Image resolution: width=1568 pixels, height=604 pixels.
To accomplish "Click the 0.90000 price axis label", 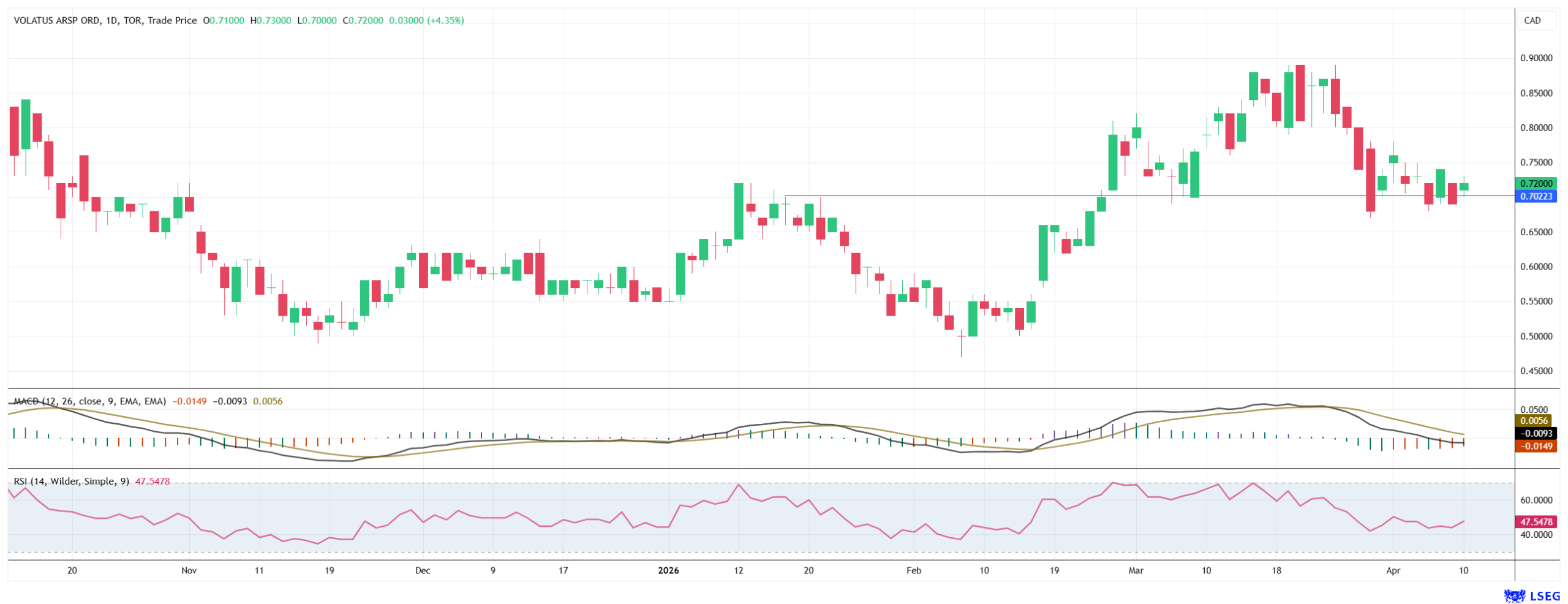I will click(x=1536, y=58).
